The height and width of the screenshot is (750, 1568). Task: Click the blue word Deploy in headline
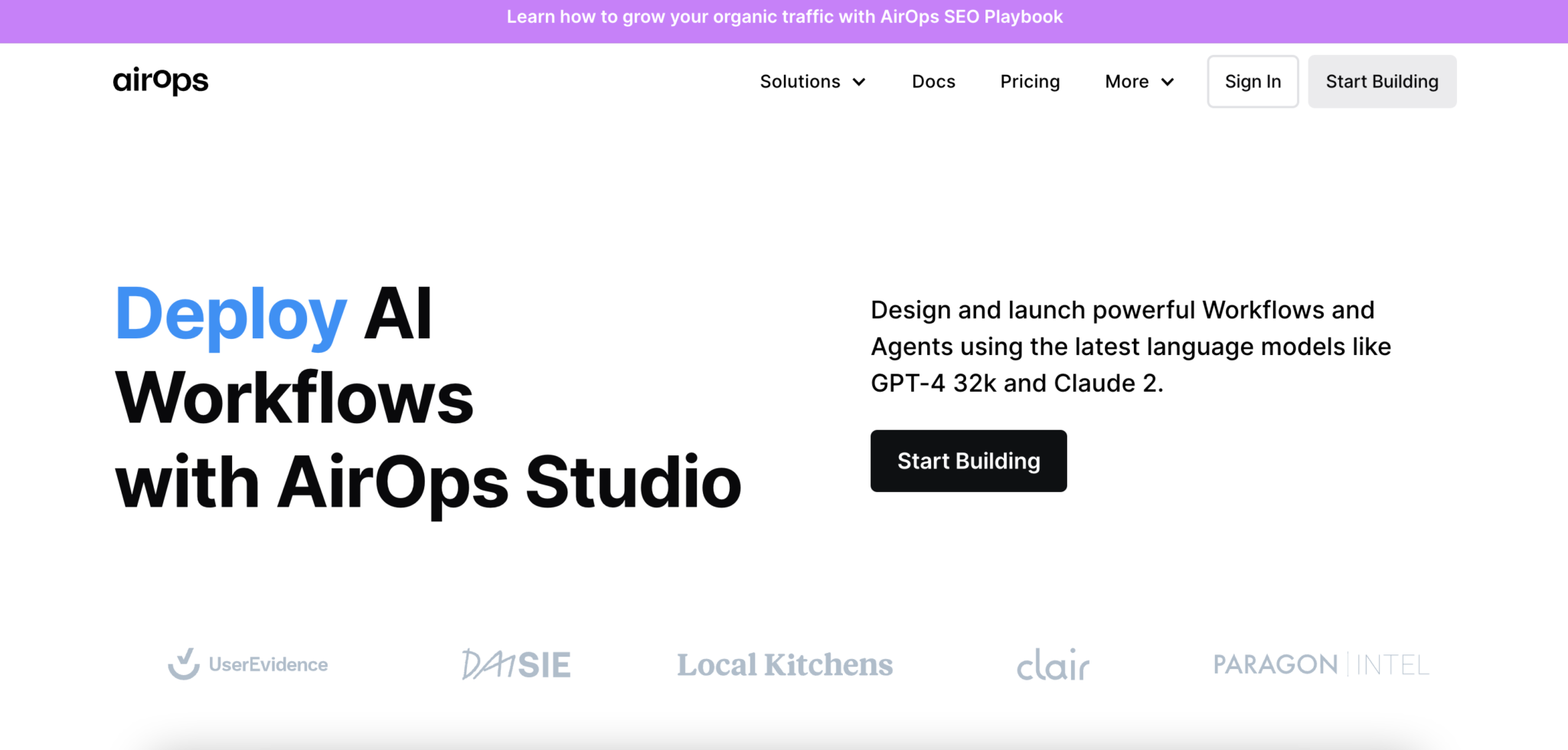click(x=230, y=315)
